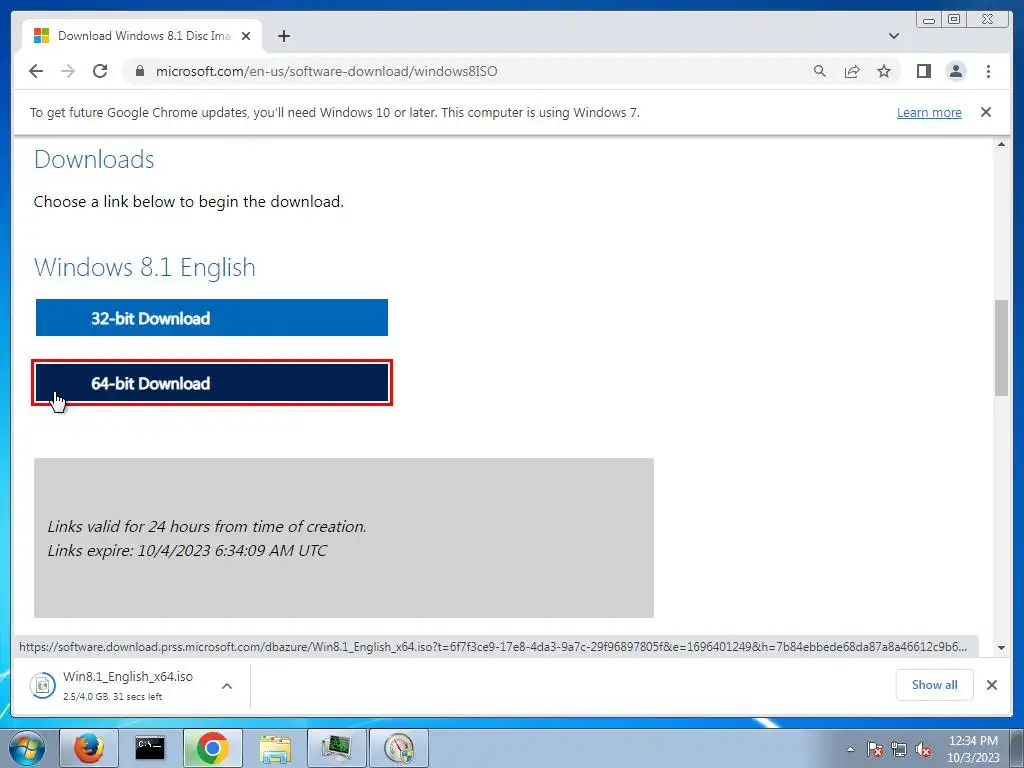Click the page scrollbar down arrow

coord(1001,648)
